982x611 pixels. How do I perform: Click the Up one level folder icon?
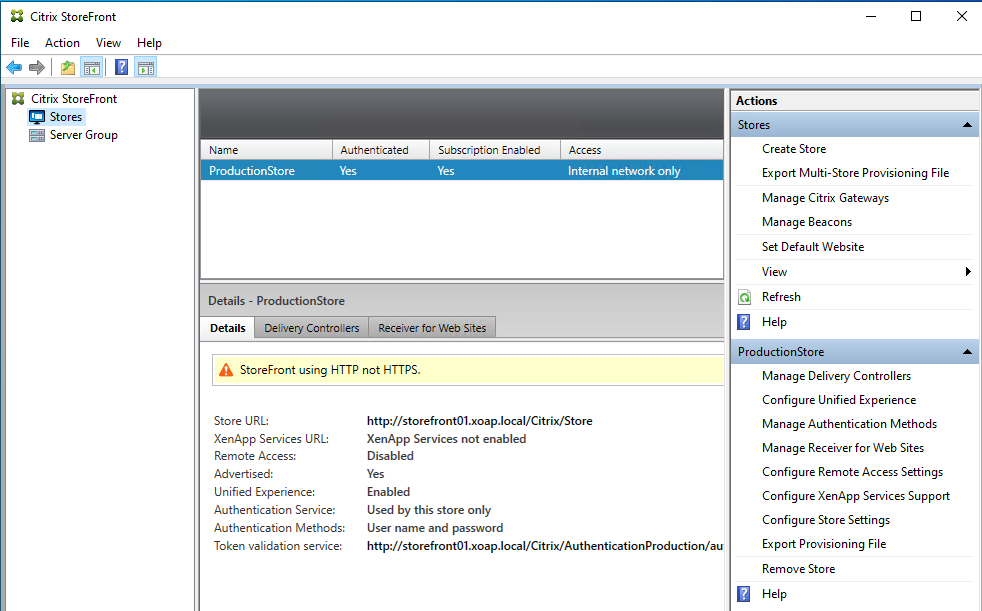tap(68, 68)
